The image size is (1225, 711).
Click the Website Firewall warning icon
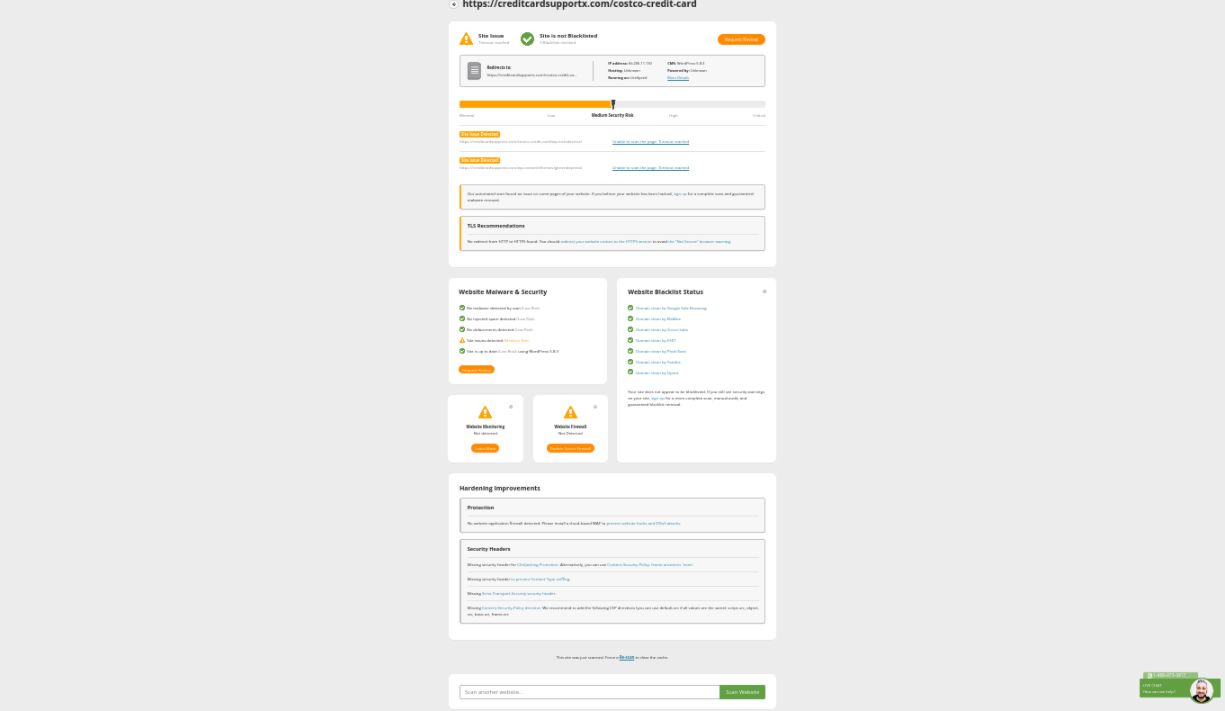570,412
